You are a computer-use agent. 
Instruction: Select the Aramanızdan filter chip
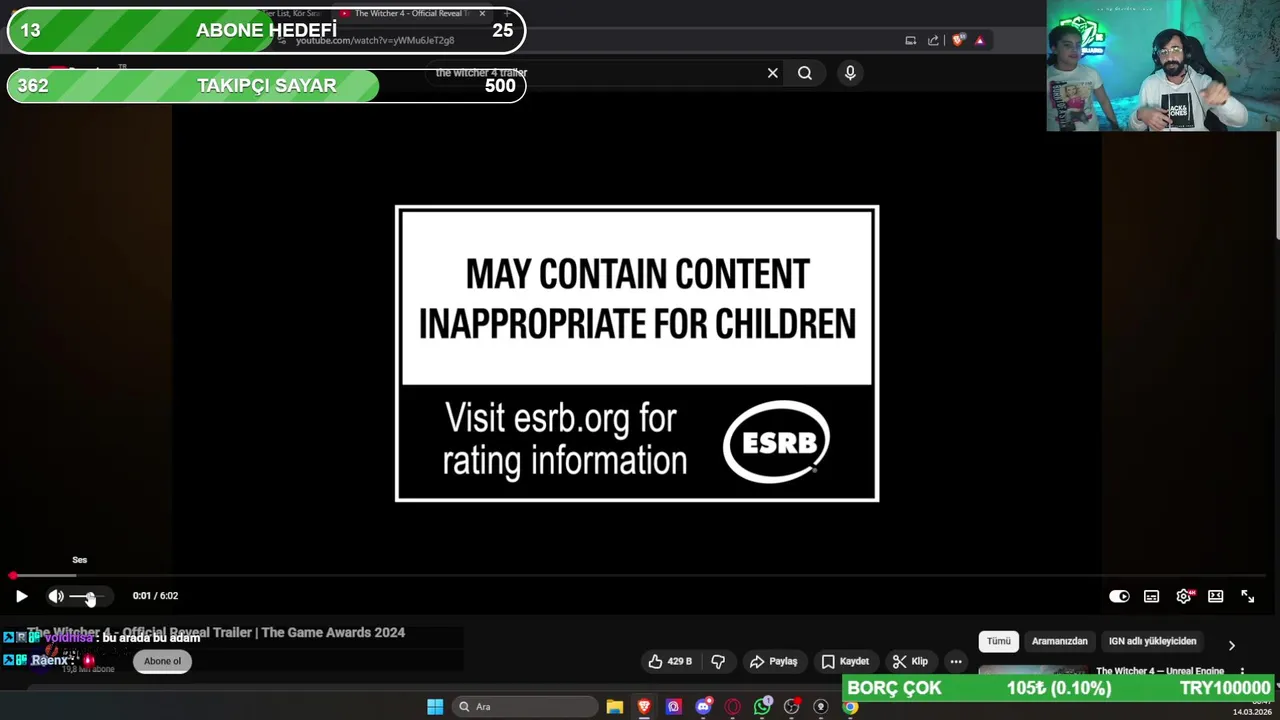click(x=1059, y=641)
